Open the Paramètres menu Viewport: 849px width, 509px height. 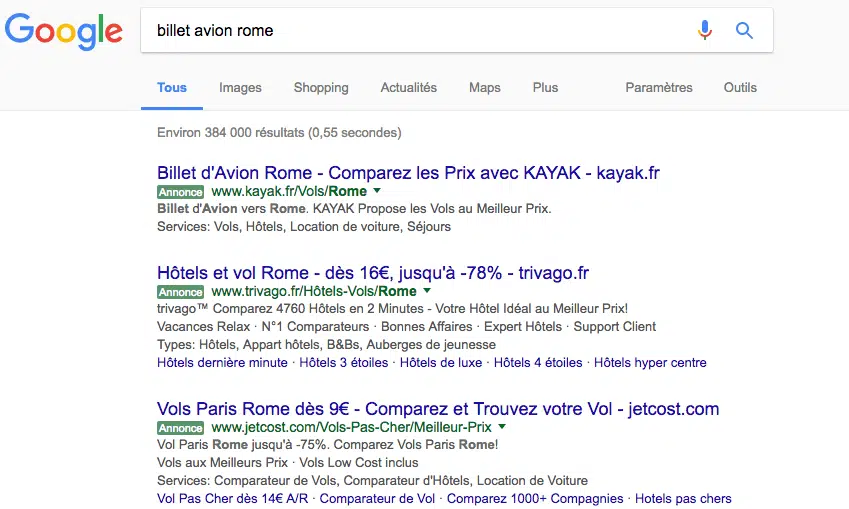(659, 88)
